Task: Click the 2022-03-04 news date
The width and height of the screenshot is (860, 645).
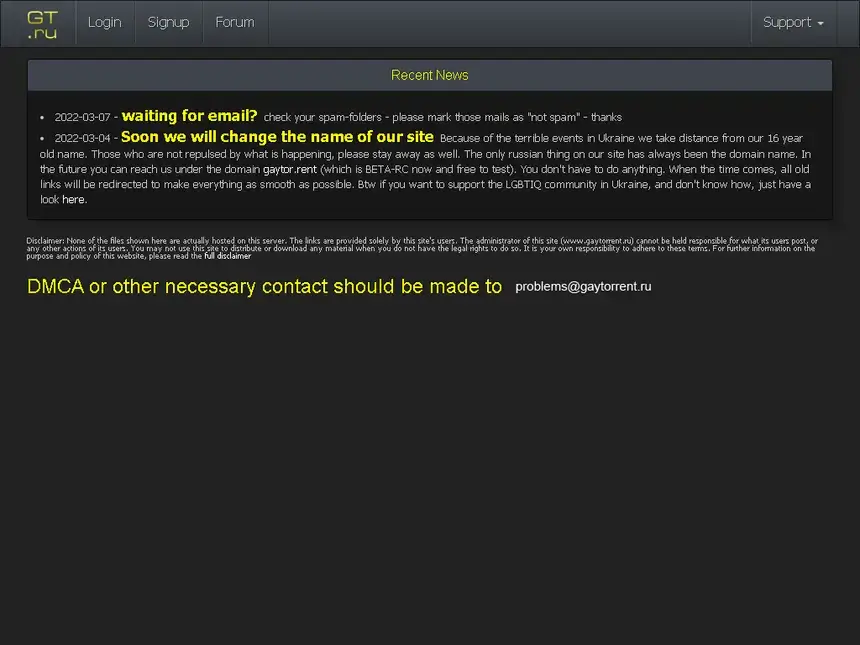Action: 82,138
